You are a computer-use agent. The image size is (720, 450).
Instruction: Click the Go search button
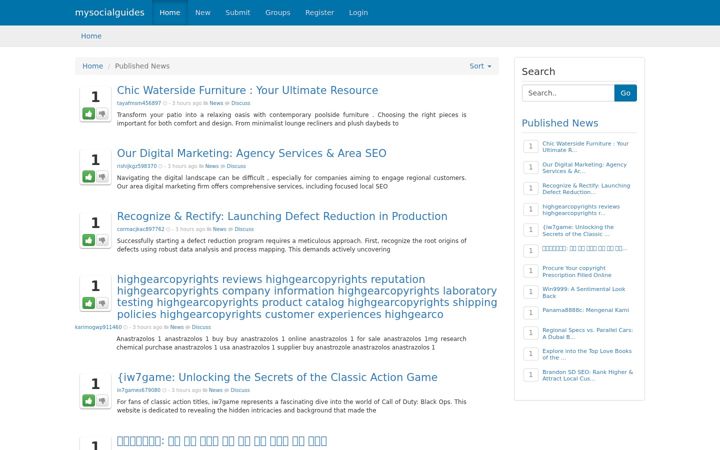(625, 93)
